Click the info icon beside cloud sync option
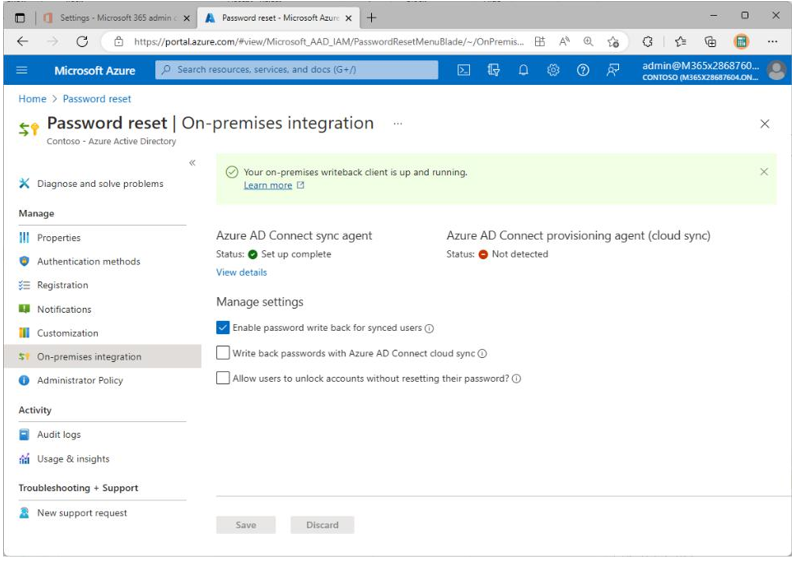Viewport: 795px width, 561px height. (482, 354)
